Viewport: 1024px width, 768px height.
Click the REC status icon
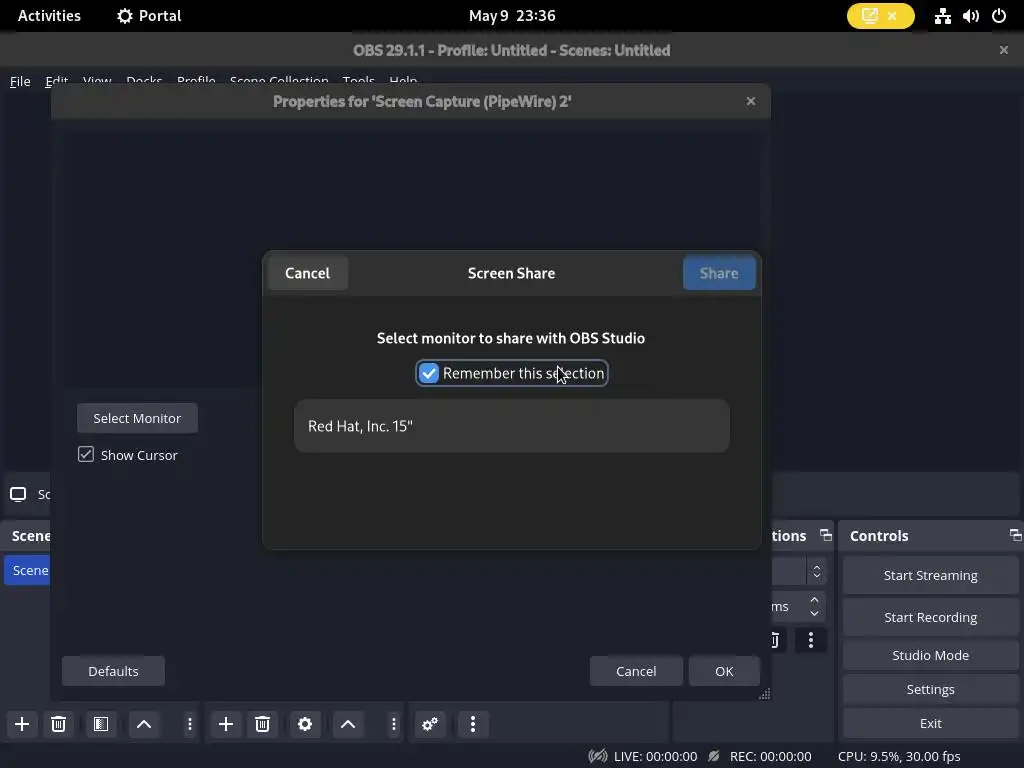714,756
